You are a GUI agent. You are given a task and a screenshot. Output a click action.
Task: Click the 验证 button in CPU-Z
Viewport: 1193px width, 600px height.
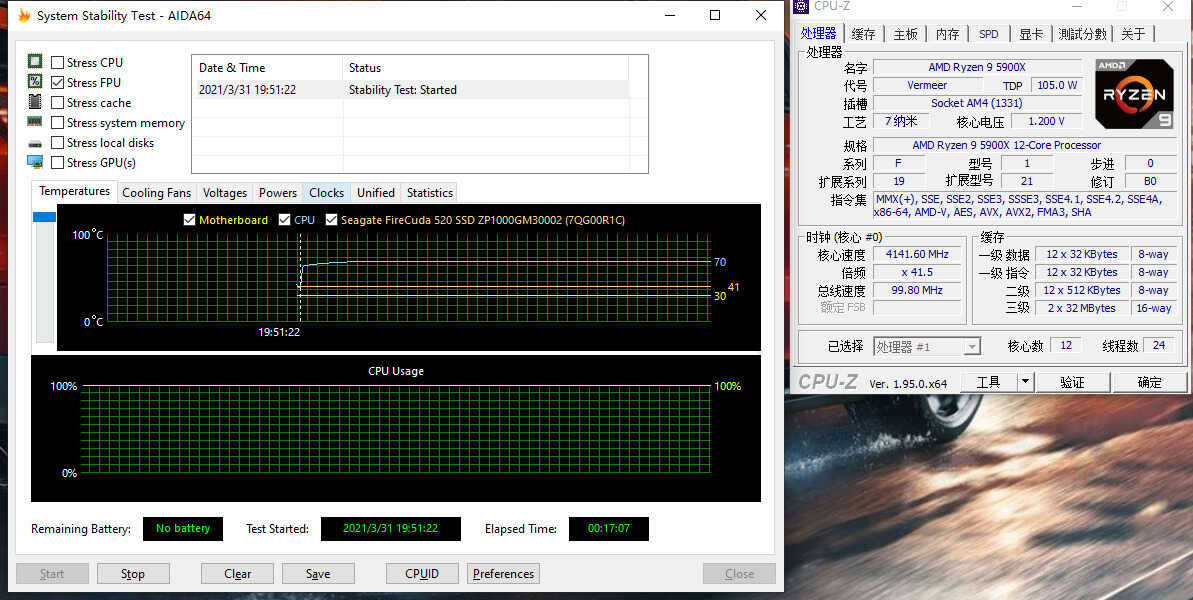point(1073,382)
